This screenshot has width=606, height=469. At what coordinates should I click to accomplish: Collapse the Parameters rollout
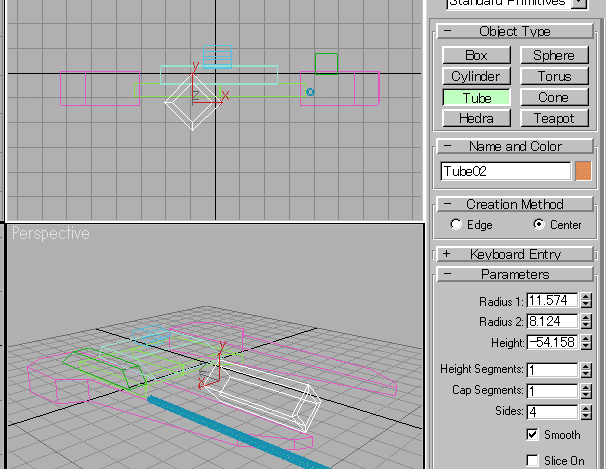click(515, 274)
